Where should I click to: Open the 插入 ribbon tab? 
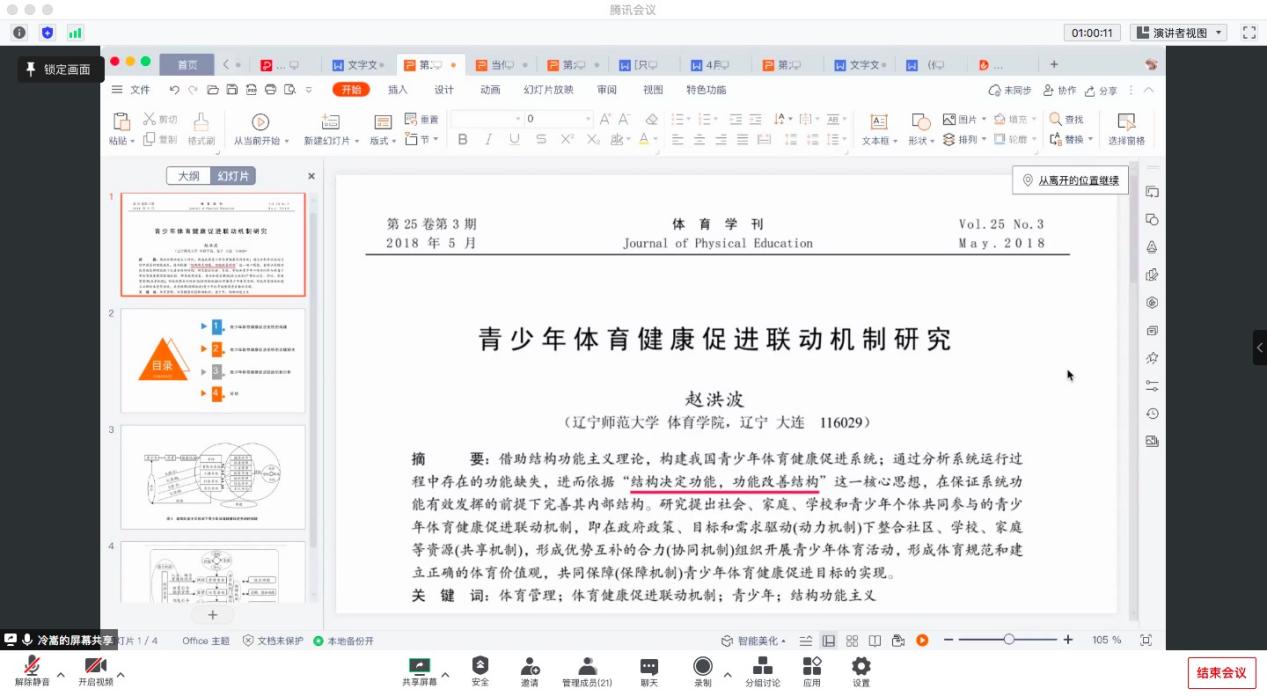398,90
